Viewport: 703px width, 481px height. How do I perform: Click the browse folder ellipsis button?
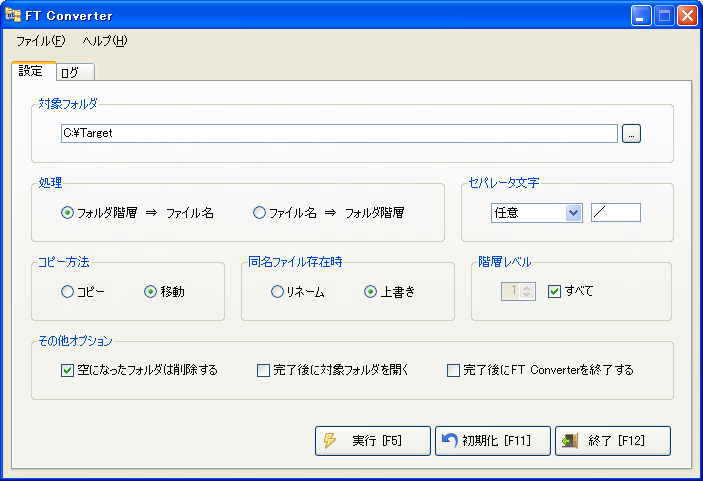[x=631, y=133]
